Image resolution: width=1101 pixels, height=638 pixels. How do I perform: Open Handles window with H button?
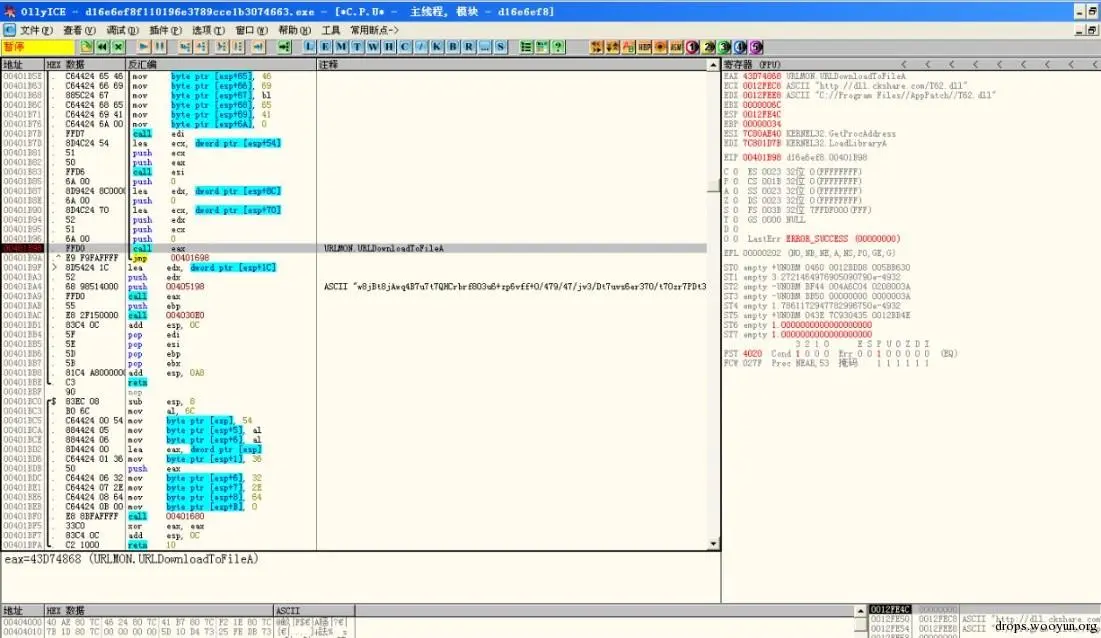click(x=389, y=47)
